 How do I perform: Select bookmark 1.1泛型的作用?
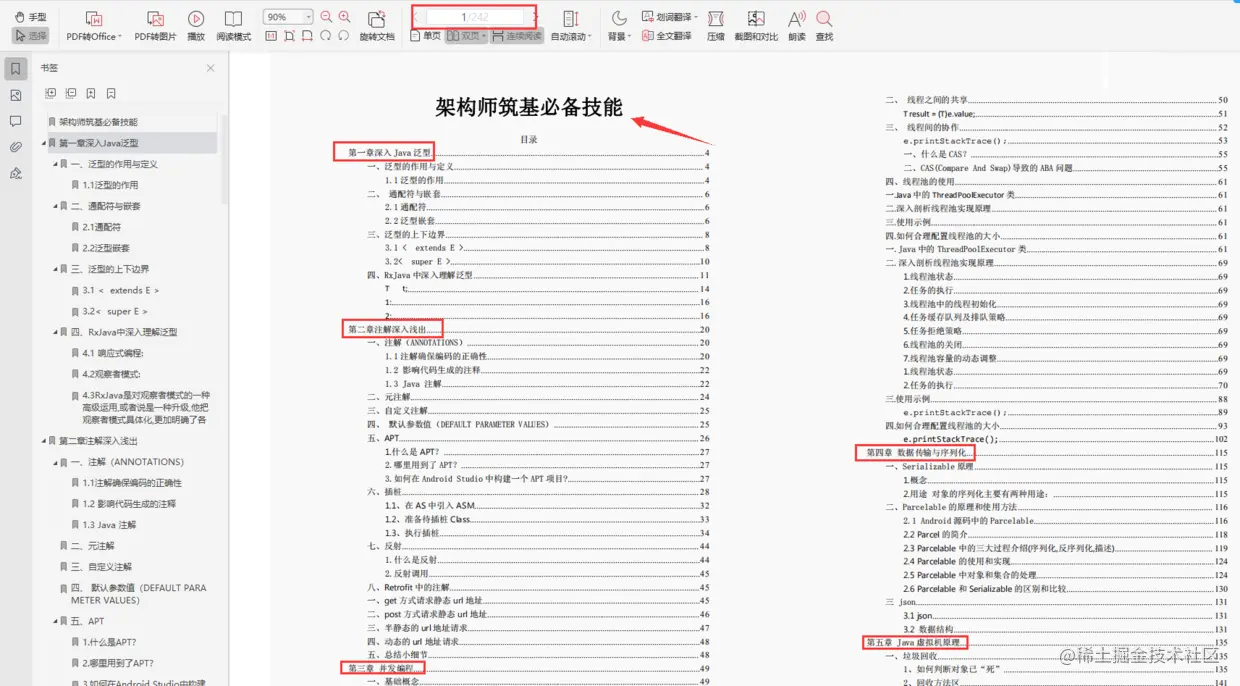[x=110, y=185]
